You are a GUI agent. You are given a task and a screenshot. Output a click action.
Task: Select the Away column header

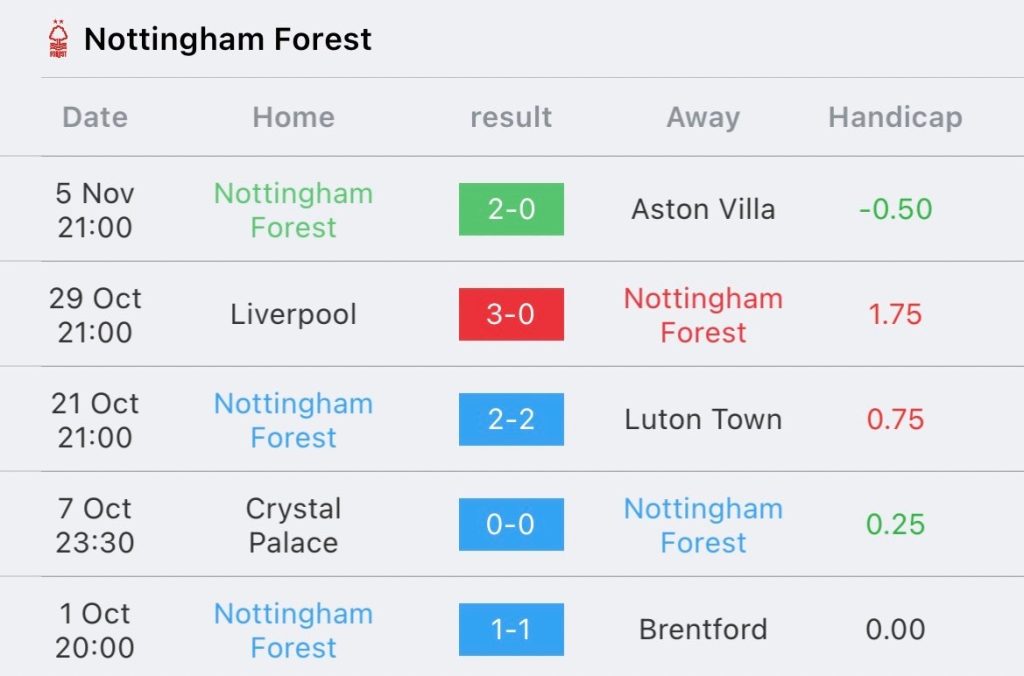(703, 118)
